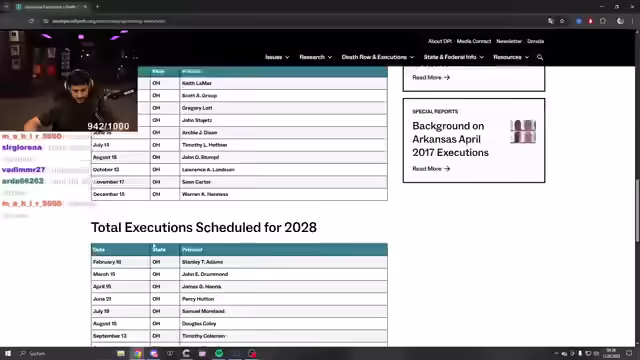Expand State & Federal Info menu
640x360 pixels.
point(453,57)
